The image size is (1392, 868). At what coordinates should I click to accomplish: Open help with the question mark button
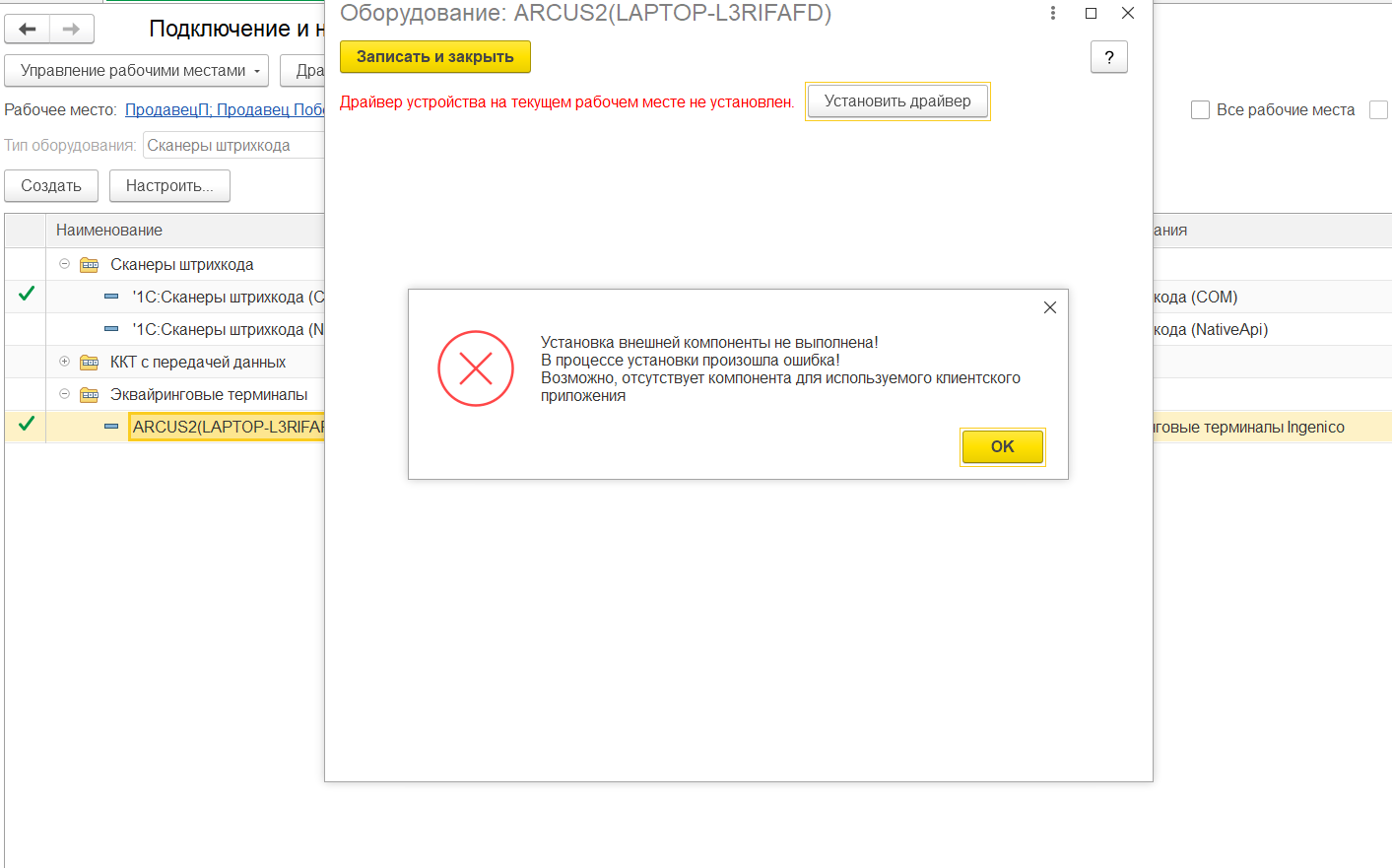1108,58
